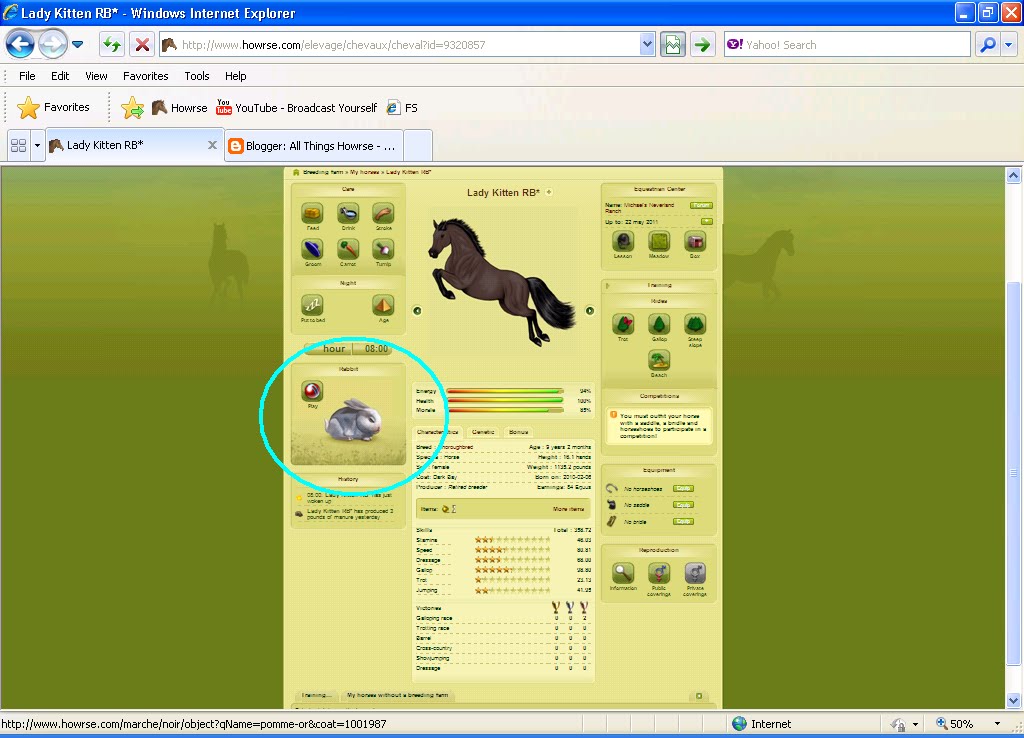1024x738 pixels.
Task: Open More items for the horse
Action: point(568,509)
